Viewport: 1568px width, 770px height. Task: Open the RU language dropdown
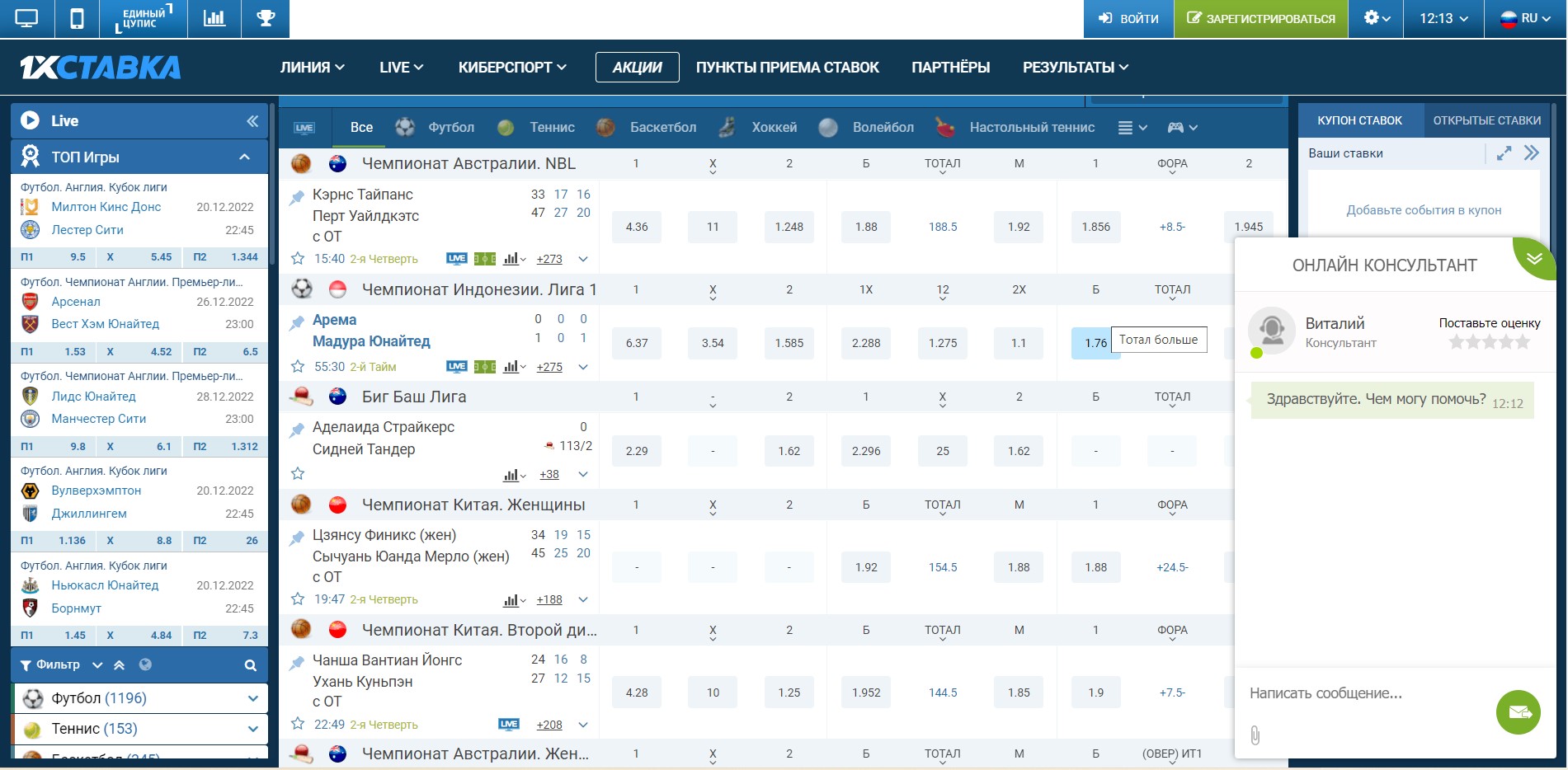[x=1525, y=18]
